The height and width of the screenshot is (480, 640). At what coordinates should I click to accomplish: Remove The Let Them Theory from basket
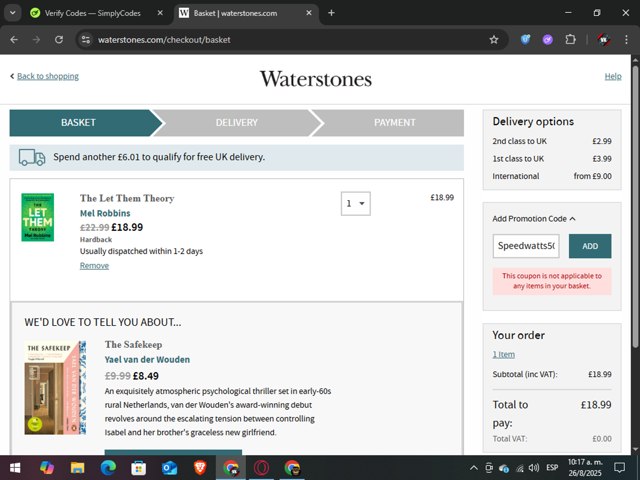coord(94,266)
